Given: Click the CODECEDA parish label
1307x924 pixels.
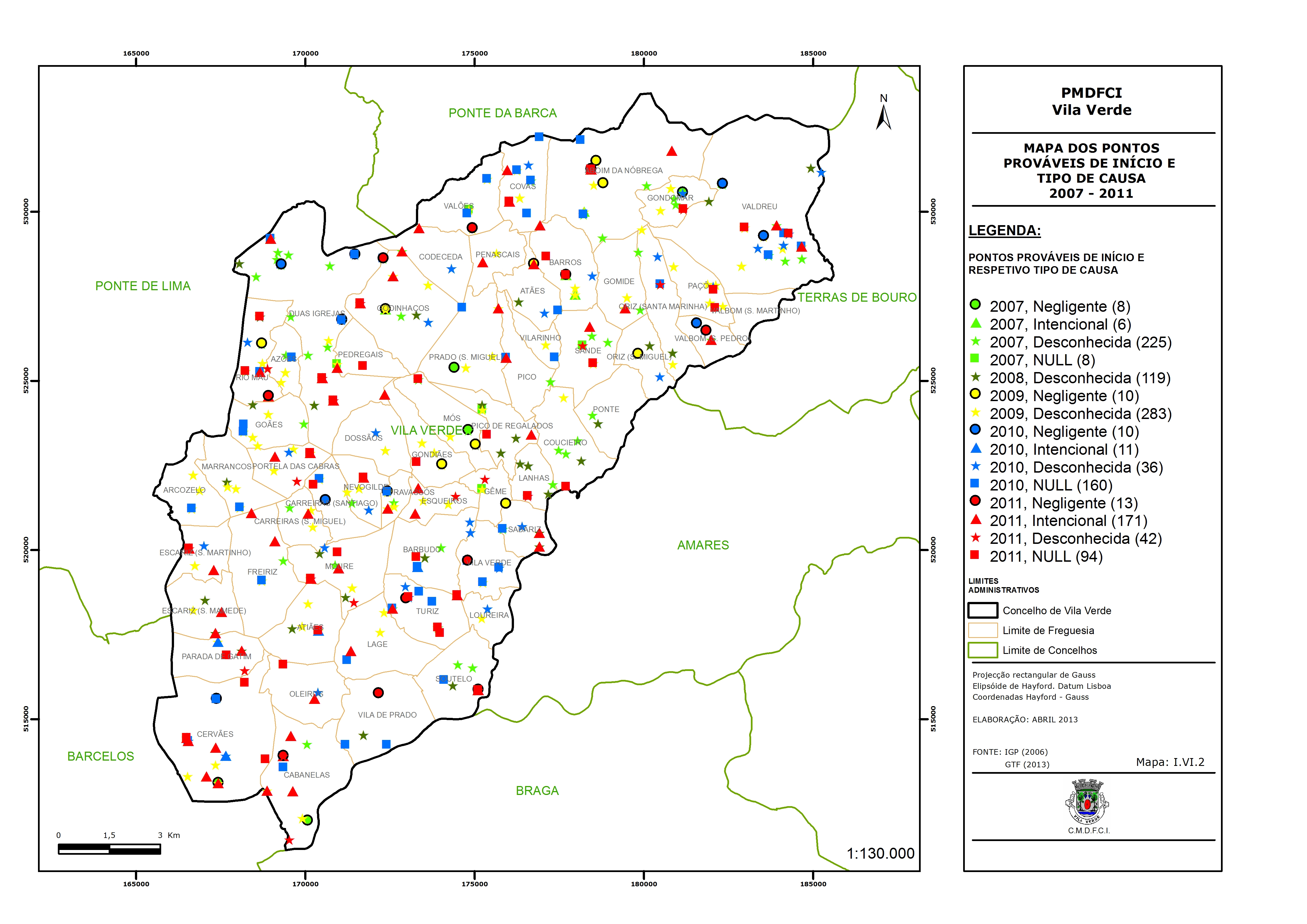Looking at the screenshot, I should 441,257.
